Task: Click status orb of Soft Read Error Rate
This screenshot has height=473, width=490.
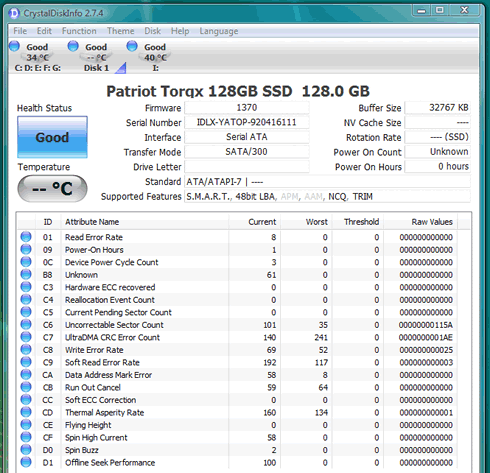Action: coord(26,362)
